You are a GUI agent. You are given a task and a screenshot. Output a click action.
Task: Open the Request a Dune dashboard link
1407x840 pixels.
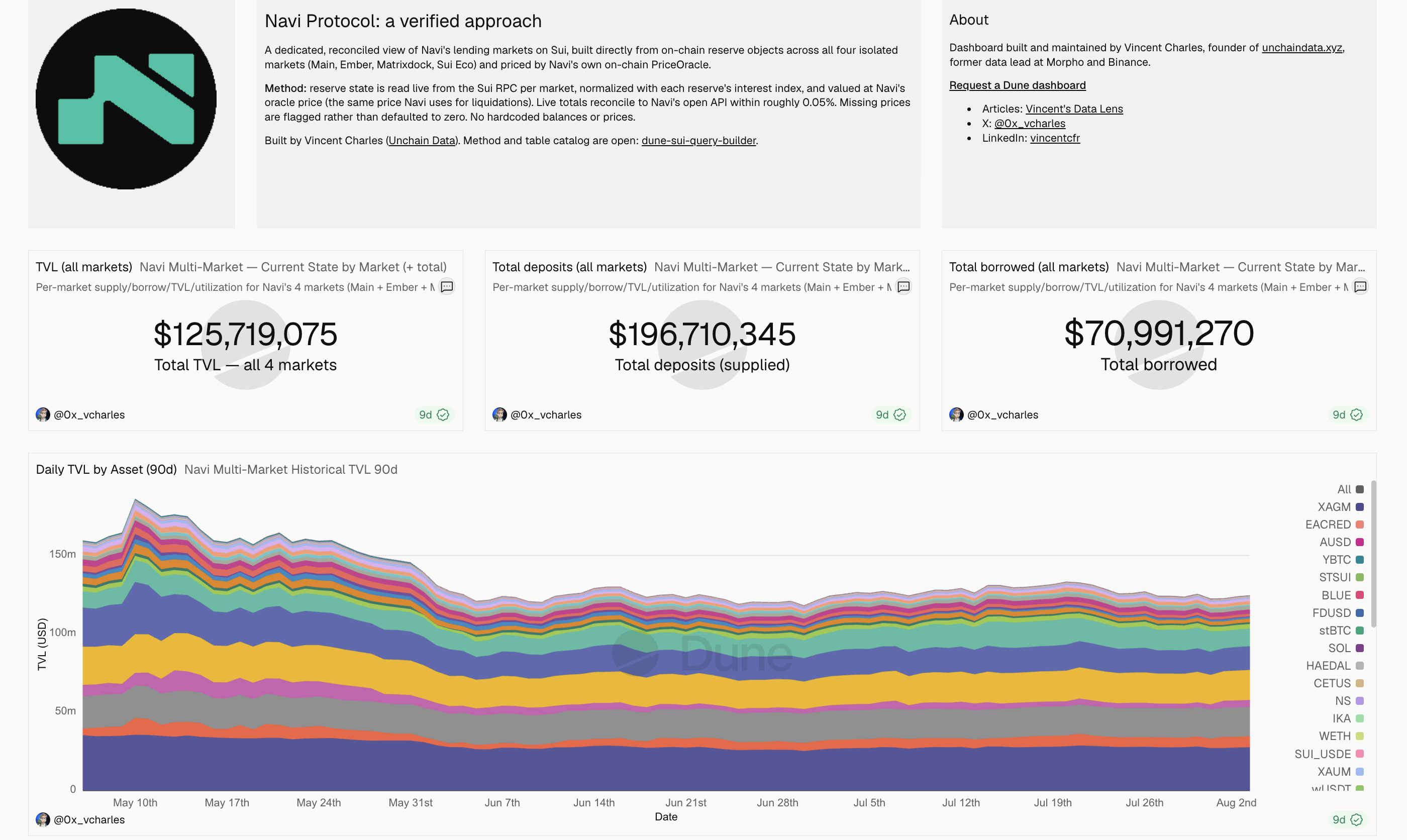click(1018, 85)
